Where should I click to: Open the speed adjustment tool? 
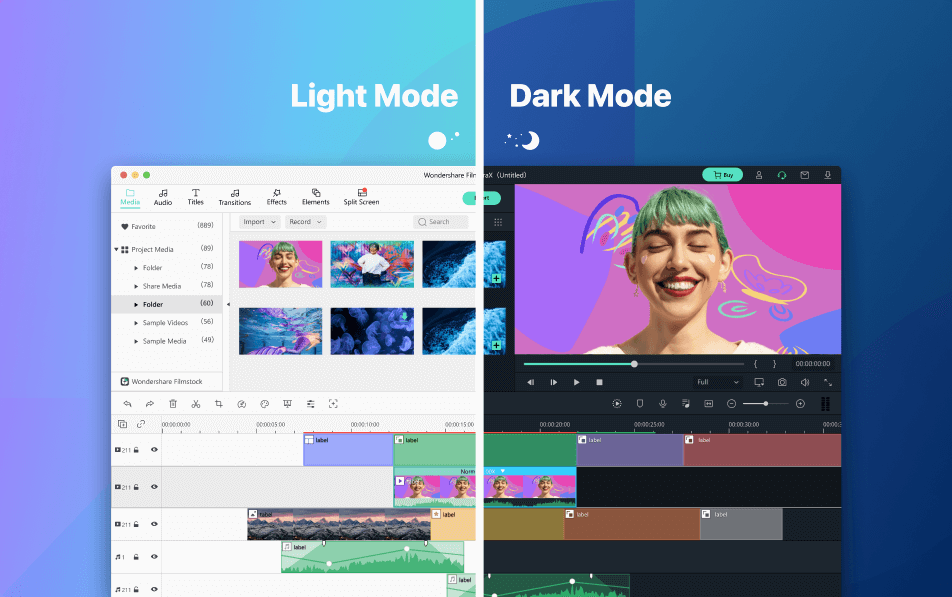[242, 404]
